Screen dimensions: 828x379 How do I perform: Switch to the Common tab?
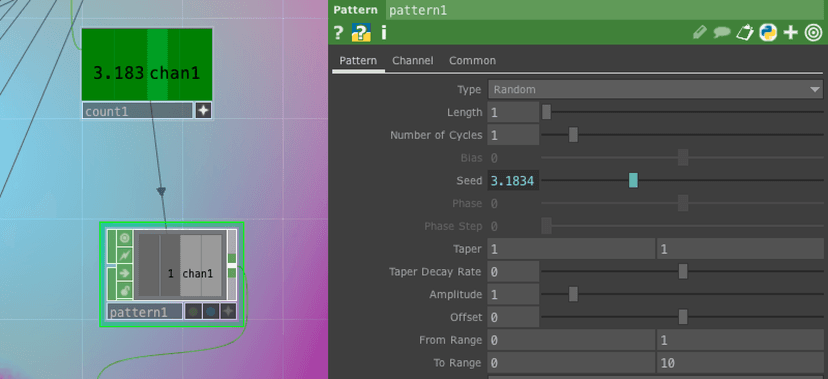point(473,61)
